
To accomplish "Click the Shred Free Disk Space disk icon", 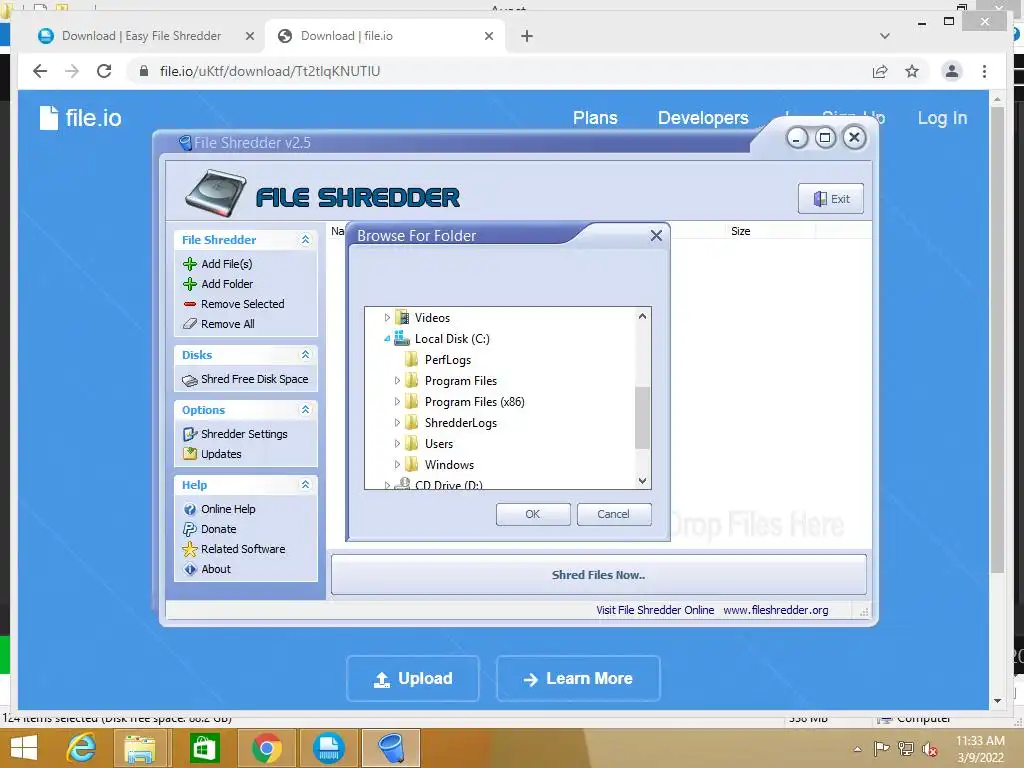I will coord(189,379).
